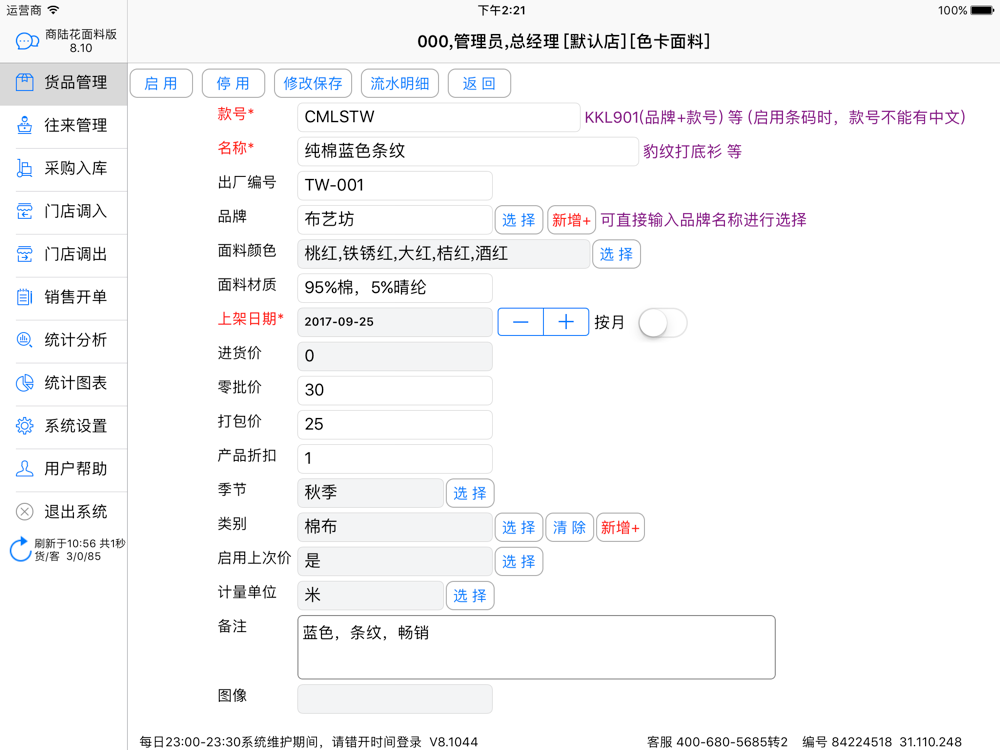Open 品牌 chooser via 选择
The width and height of the screenshot is (1000, 750).
click(518, 220)
